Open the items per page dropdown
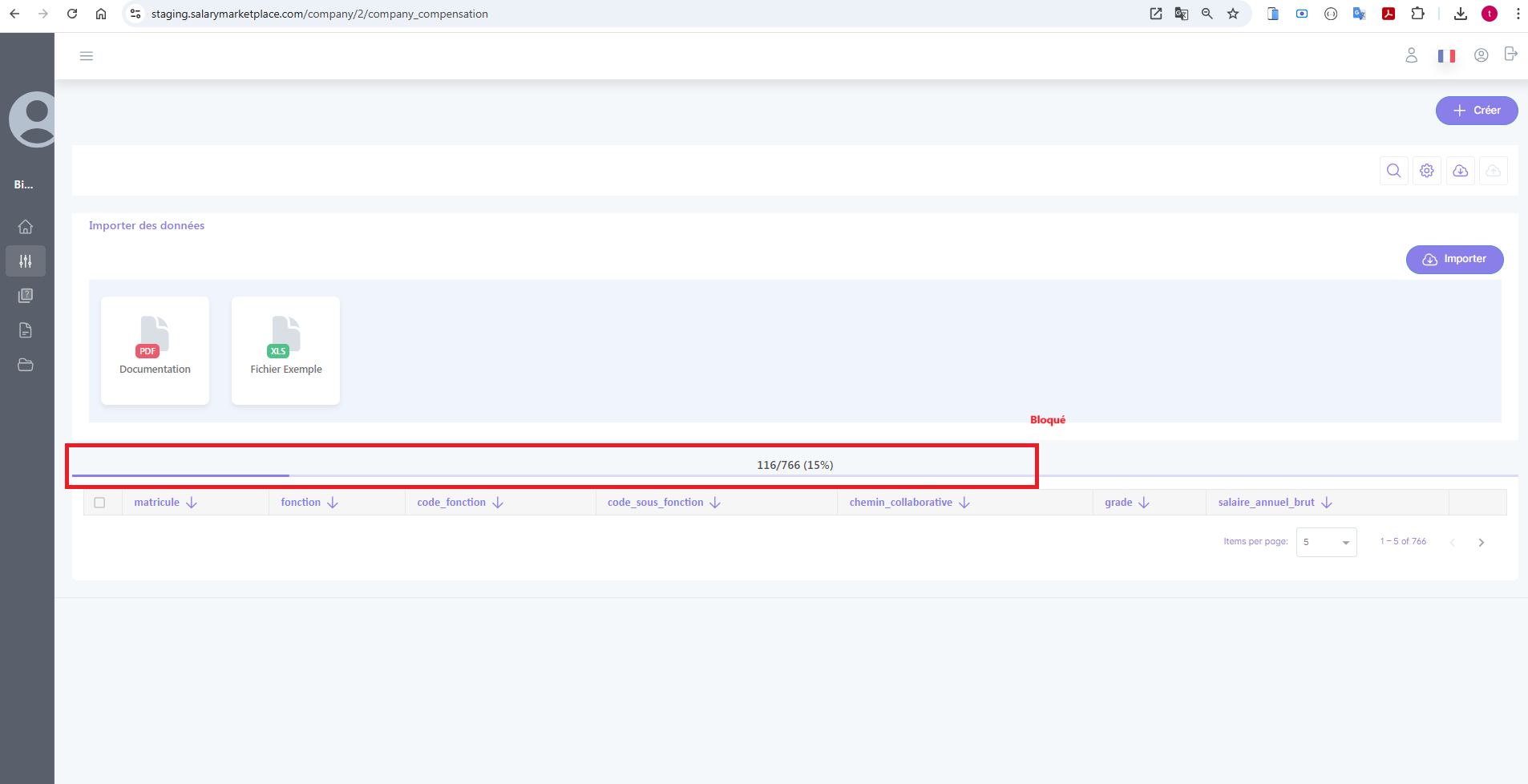Image resolution: width=1528 pixels, height=784 pixels. [x=1326, y=543]
